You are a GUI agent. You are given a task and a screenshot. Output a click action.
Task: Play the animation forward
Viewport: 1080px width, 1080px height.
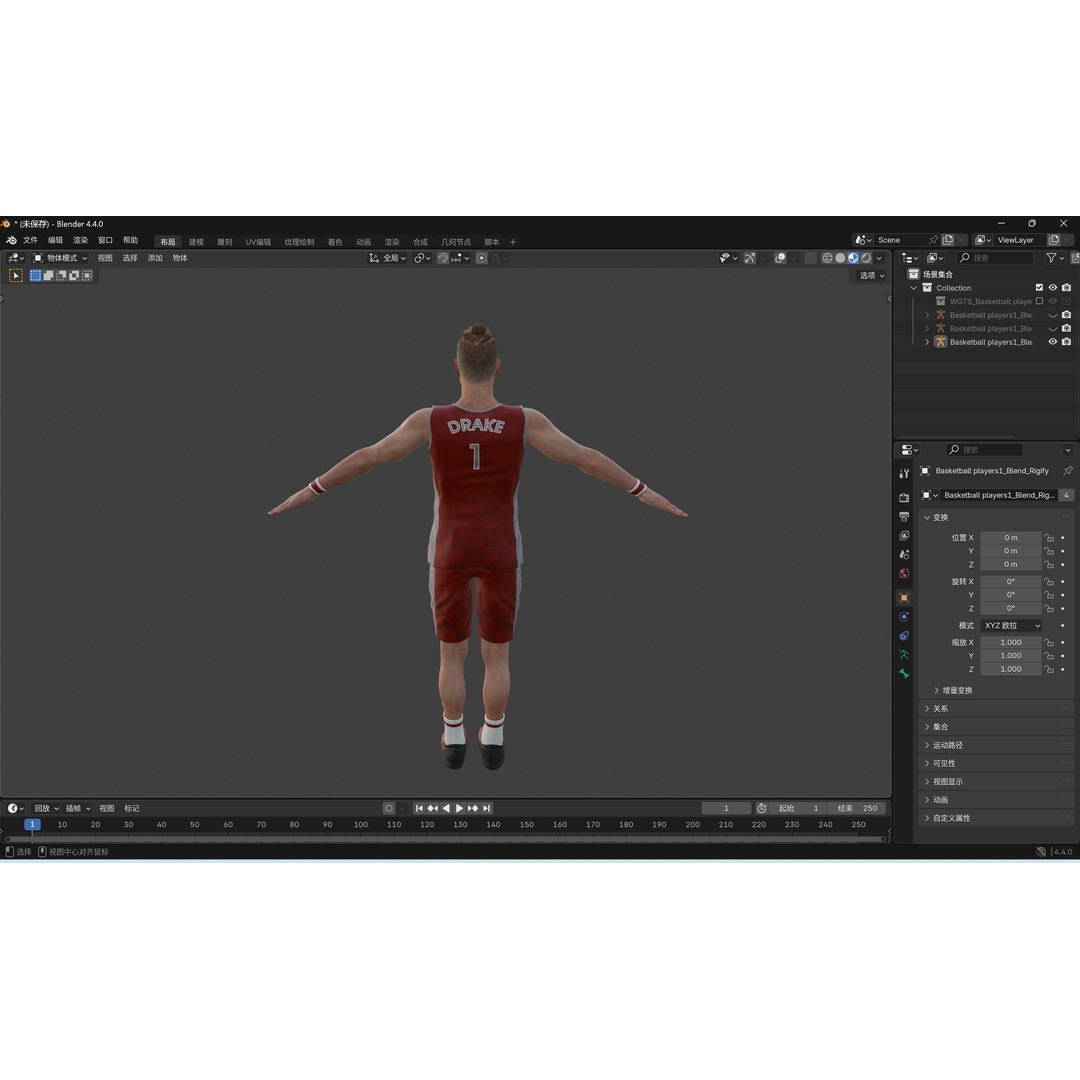click(459, 809)
